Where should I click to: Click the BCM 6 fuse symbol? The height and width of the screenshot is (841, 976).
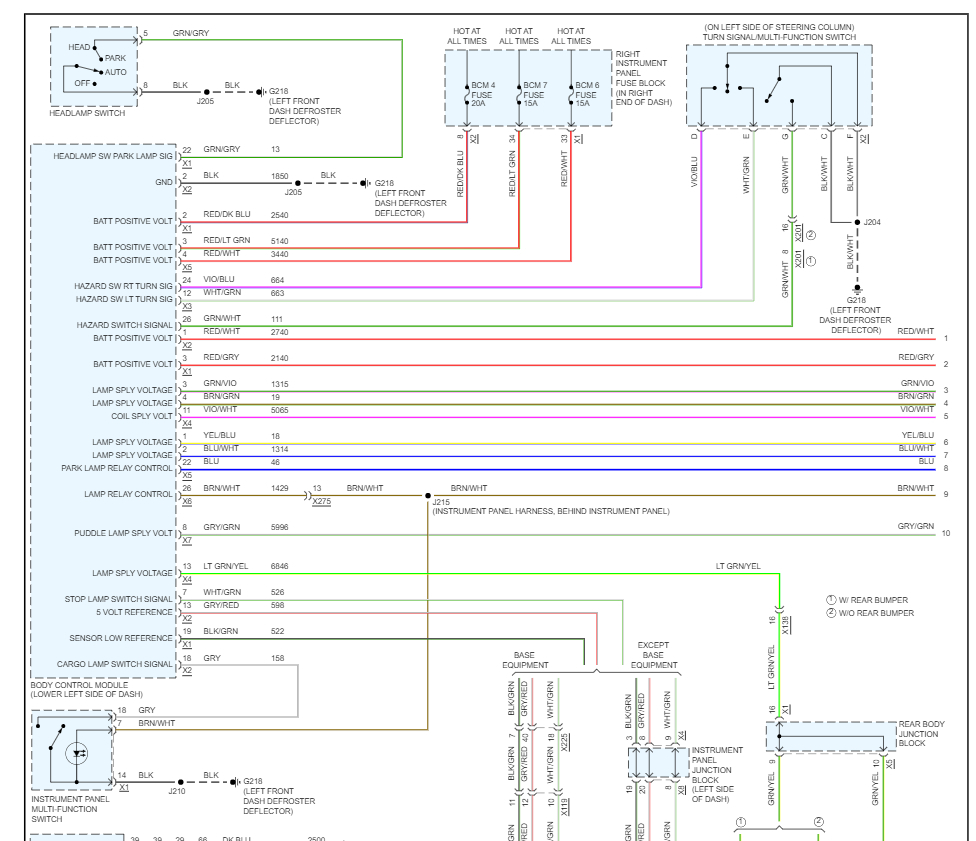[x=571, y=95]
